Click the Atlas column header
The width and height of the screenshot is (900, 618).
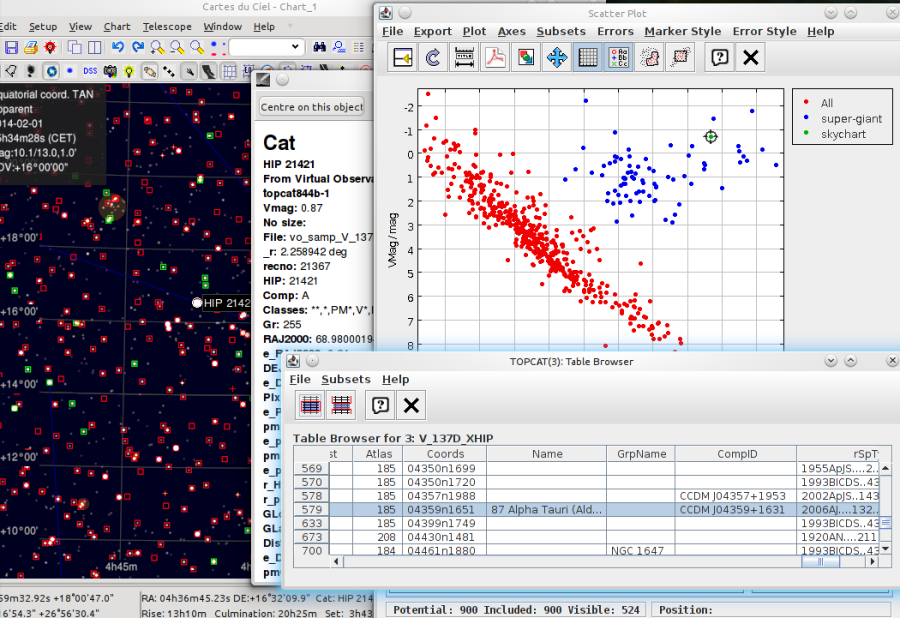[379, 454]
